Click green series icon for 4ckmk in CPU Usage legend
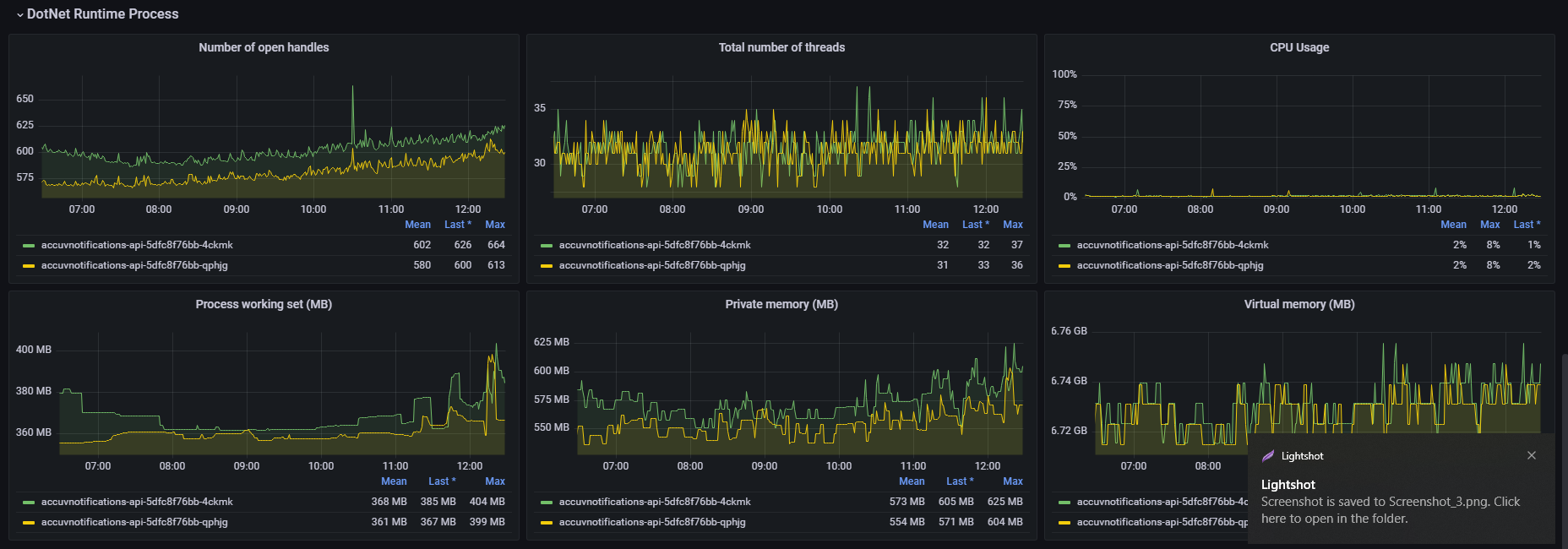Viewport: 1568px width, 549px height. click(1064, 246)
